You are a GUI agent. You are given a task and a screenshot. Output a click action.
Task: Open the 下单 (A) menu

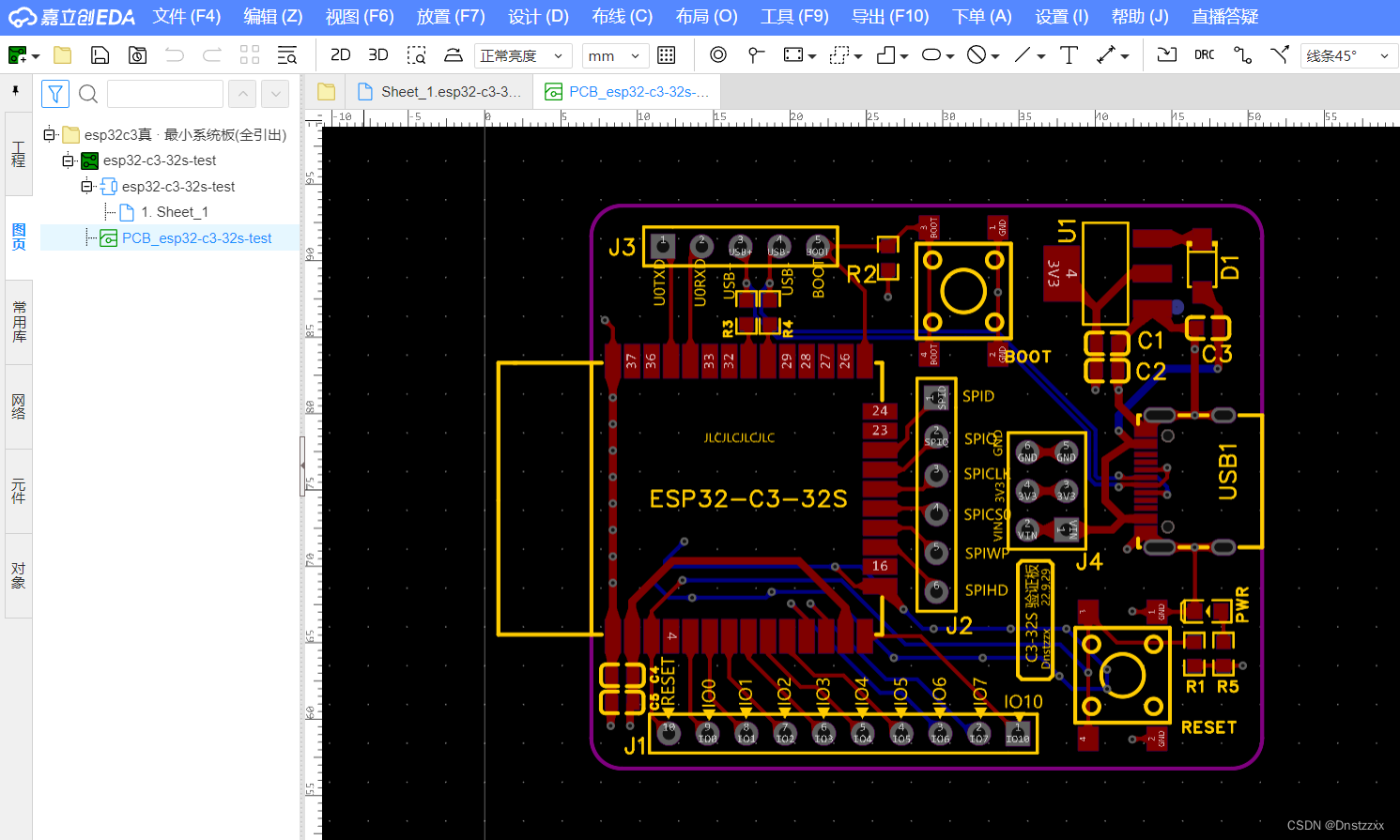click(982, 17)
